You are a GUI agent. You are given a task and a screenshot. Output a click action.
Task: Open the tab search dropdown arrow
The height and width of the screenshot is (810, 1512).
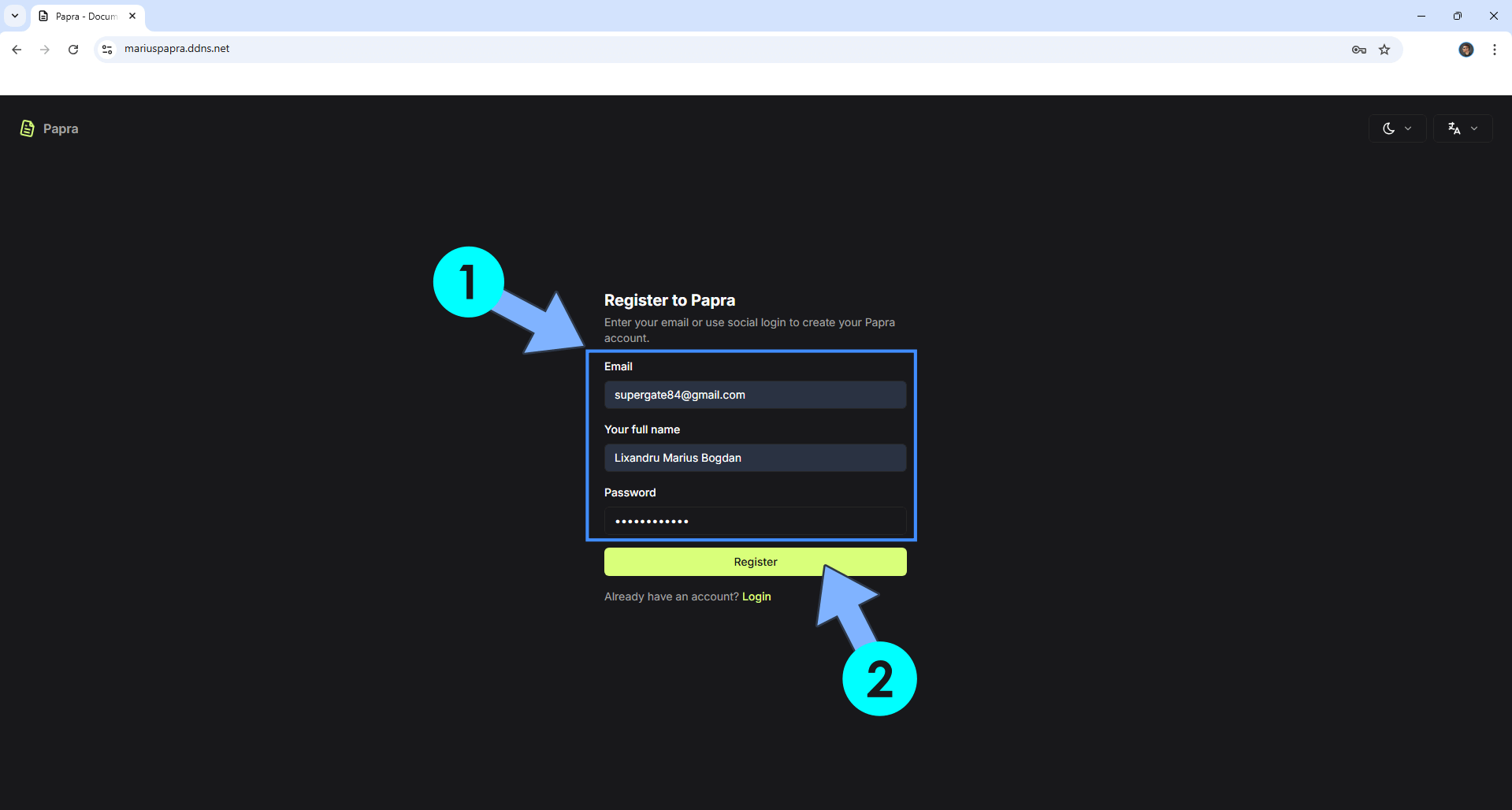pyautogui.click(x=14, y=16)
